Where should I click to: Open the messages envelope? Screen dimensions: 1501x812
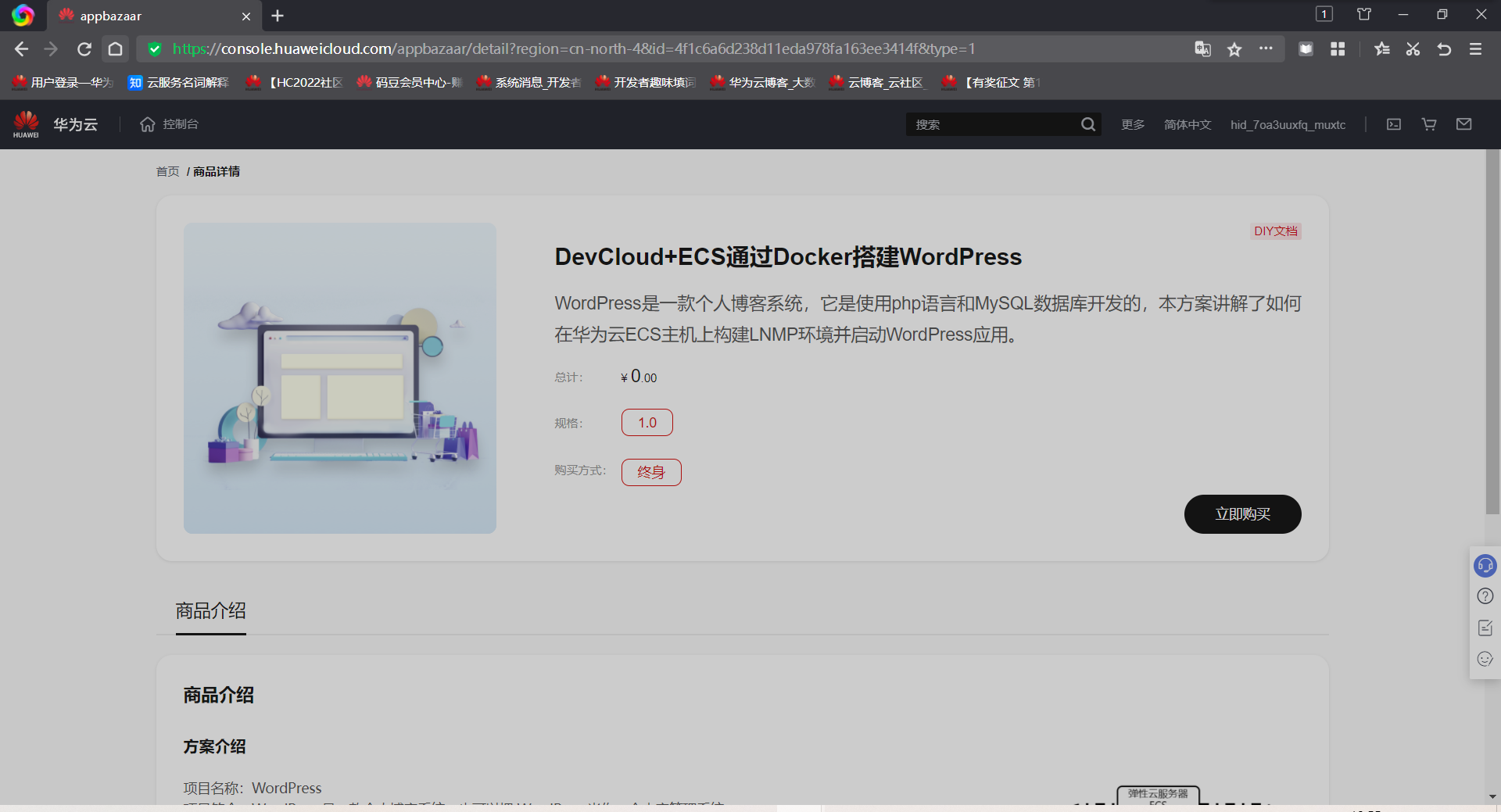pyautogui.click(x=1464, y=124)
